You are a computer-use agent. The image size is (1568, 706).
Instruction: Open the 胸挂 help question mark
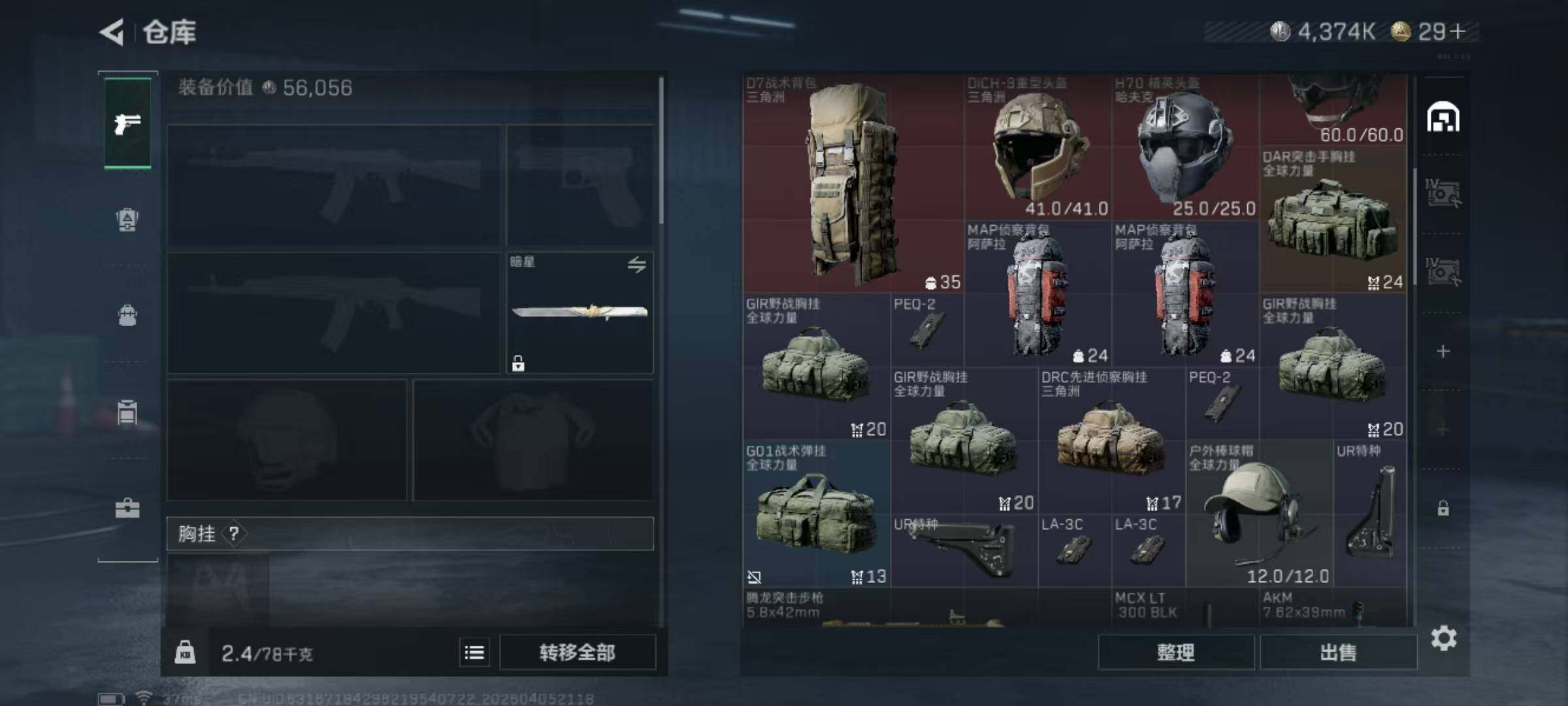pos(233,533)
